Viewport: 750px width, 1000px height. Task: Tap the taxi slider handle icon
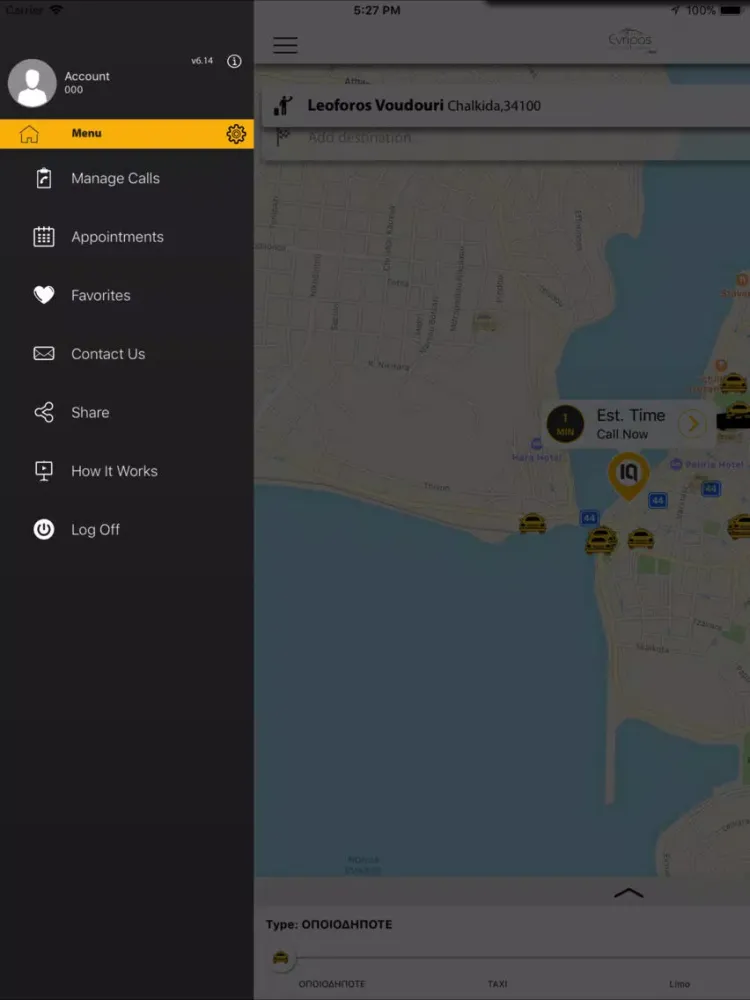(x=281, y=958)
